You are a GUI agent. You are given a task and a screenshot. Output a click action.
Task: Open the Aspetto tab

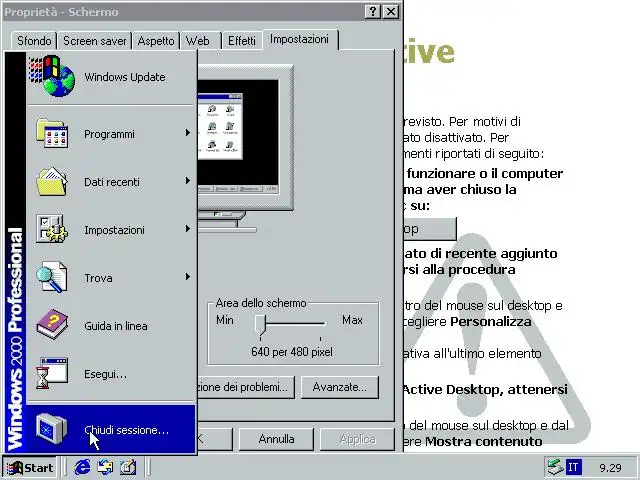156,41
